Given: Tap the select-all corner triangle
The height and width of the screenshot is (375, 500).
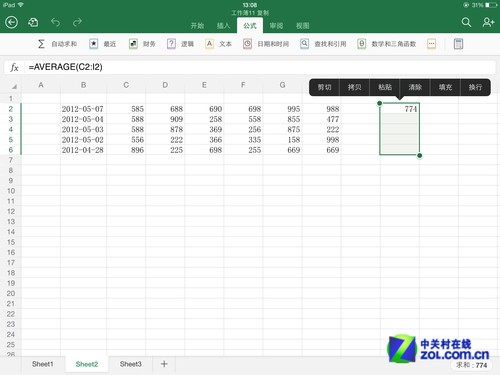Looking at the screenshot, I should tap(14, 86).
